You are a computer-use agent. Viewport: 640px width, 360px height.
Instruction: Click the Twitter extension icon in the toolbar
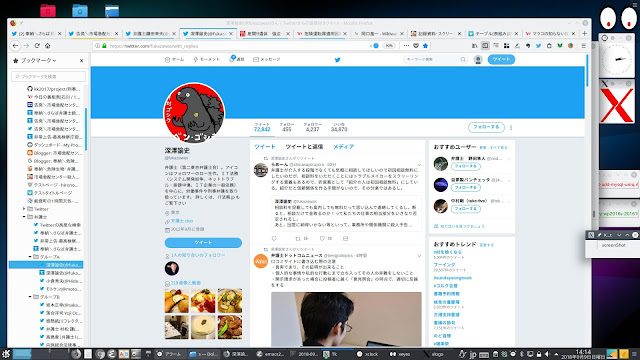[x=538, y=46]
